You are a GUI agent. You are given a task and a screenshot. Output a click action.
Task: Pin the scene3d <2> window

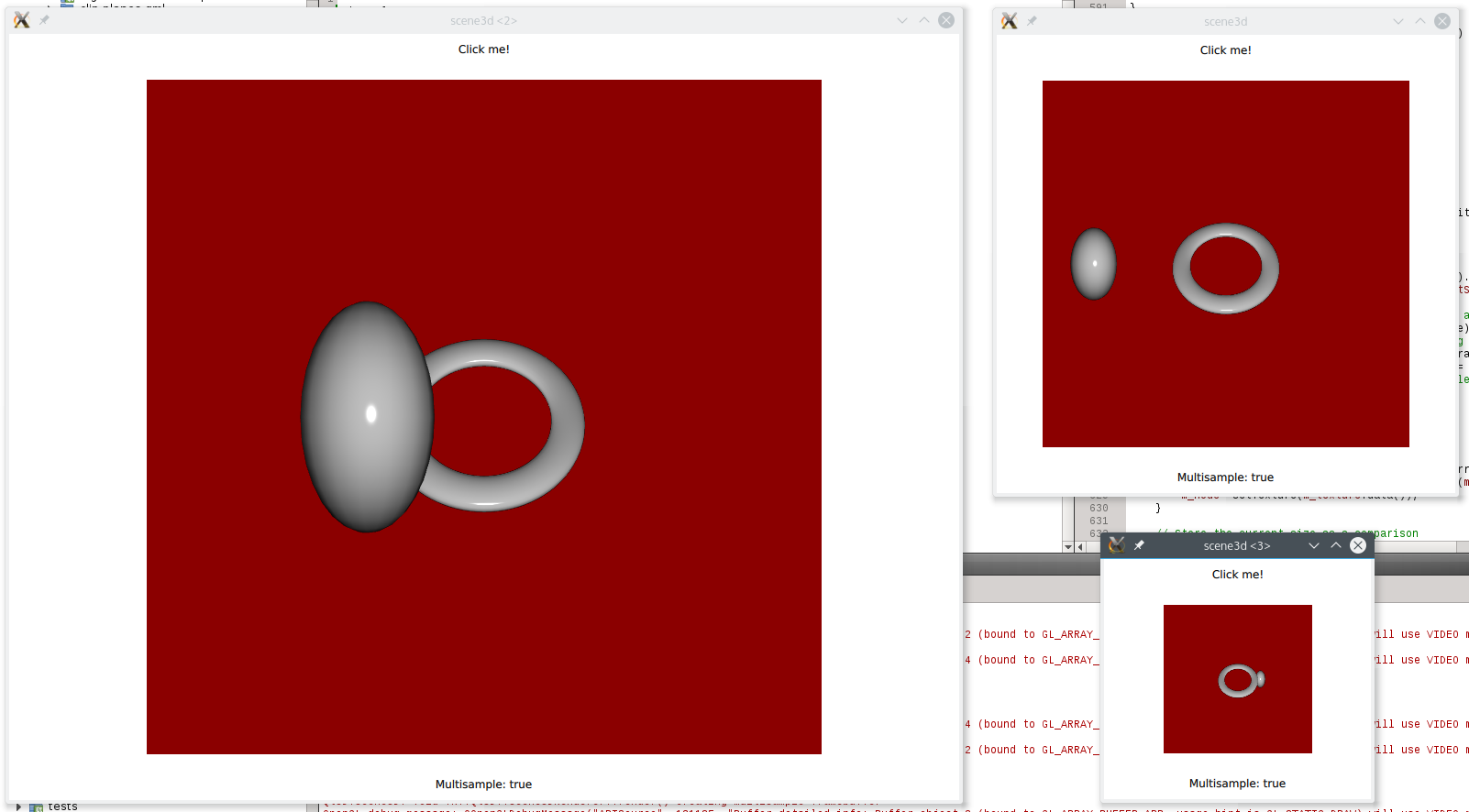[44, 20]
